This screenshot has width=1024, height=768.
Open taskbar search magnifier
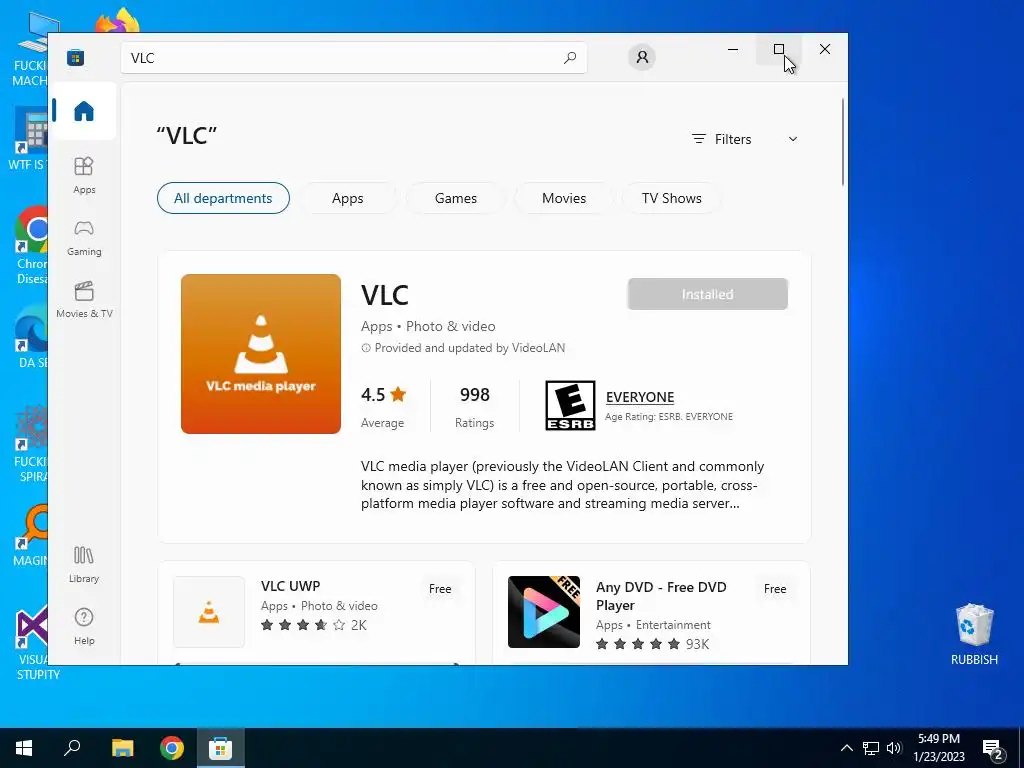tap(72, 748)
